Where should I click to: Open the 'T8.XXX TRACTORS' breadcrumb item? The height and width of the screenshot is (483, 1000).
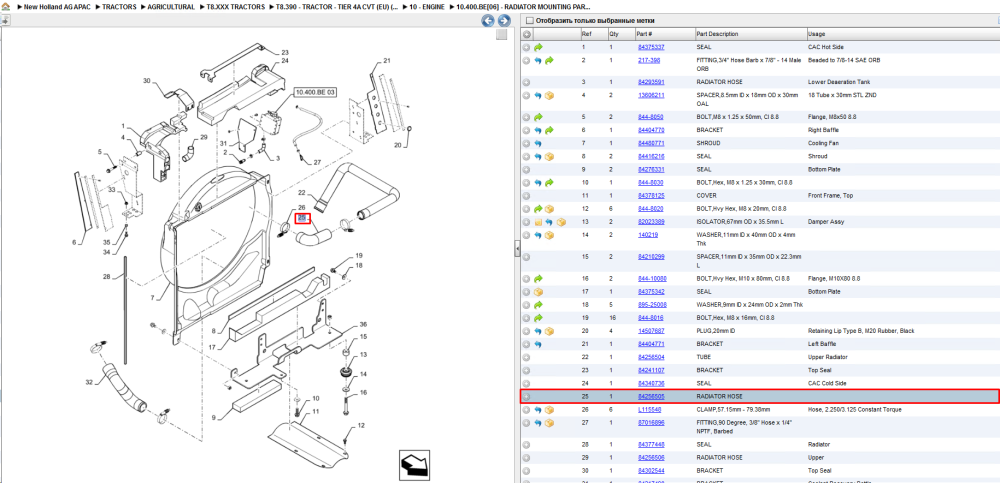click(235, 6)
